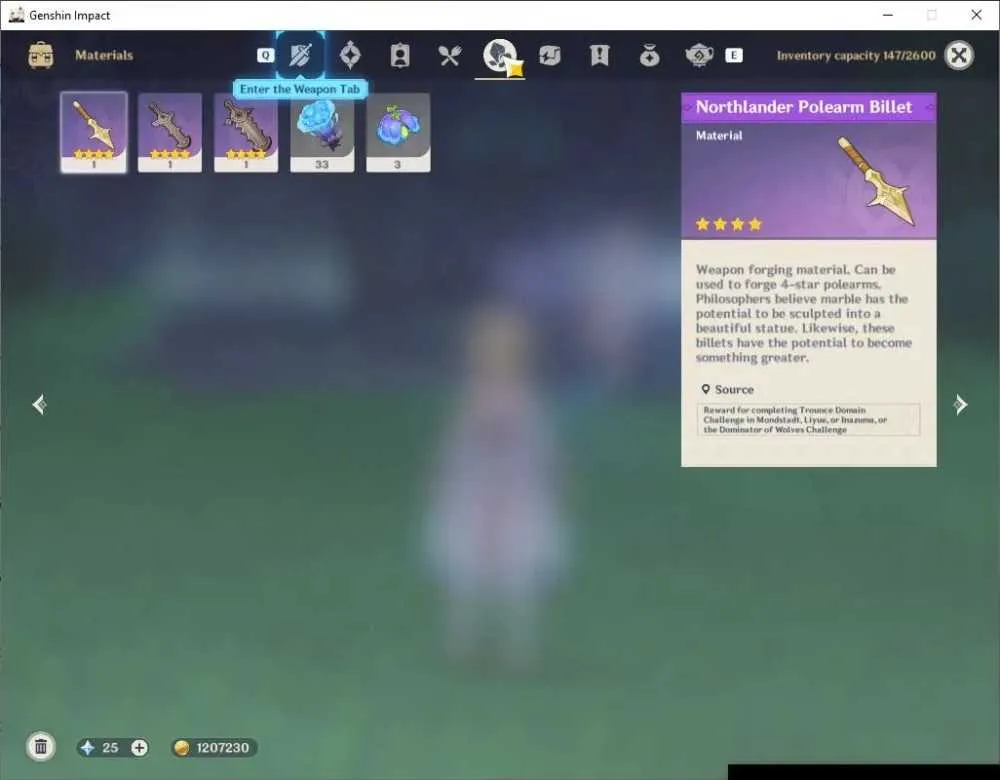This screenshot has height=780, width=1000.
Task: Switch to the Food tab fork-and-knife icon
Action: click(450, 55)
